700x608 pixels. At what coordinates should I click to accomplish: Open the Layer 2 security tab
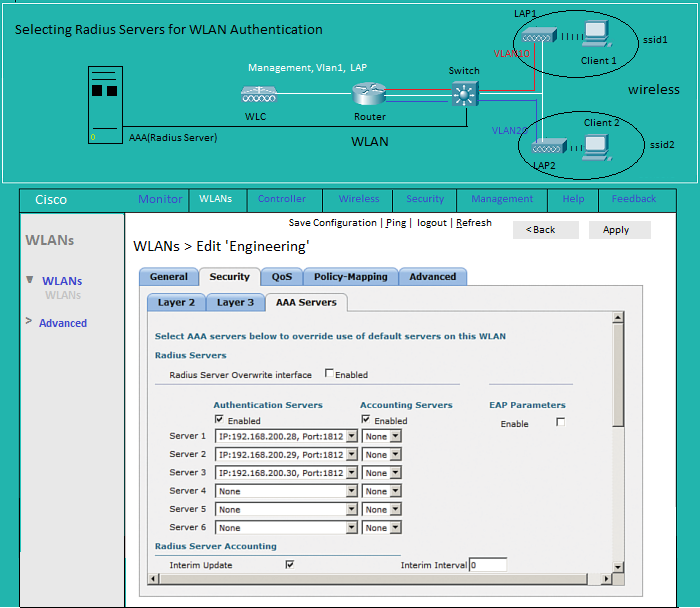(177, 302)
